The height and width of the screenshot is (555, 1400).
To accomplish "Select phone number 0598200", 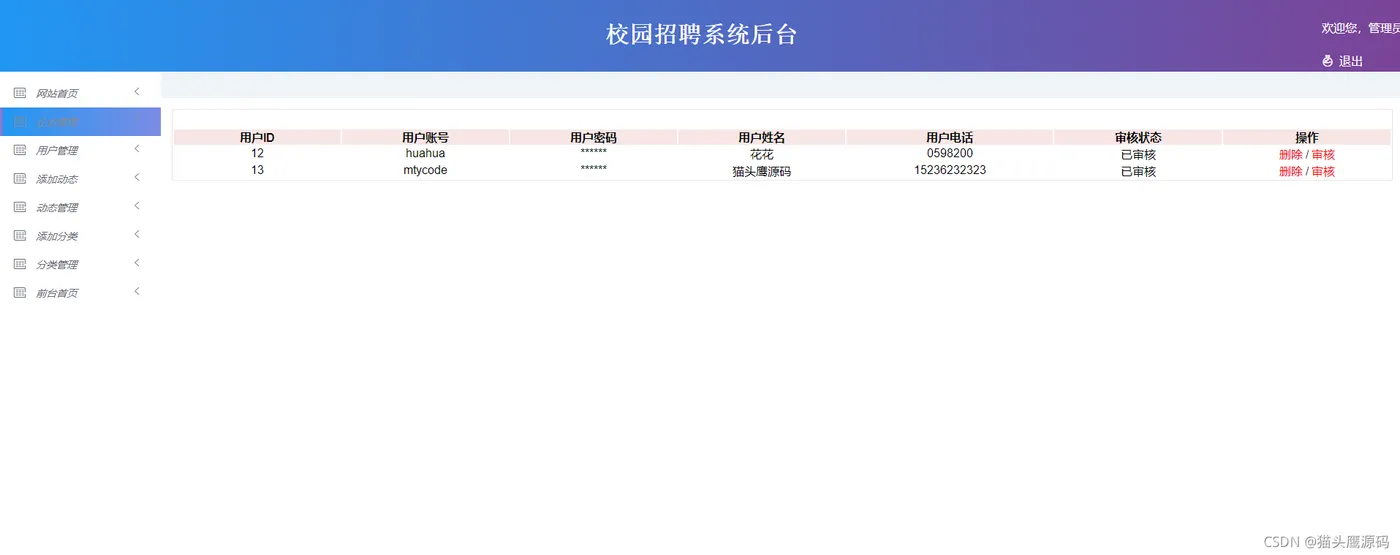I will [x=950, y=153].
